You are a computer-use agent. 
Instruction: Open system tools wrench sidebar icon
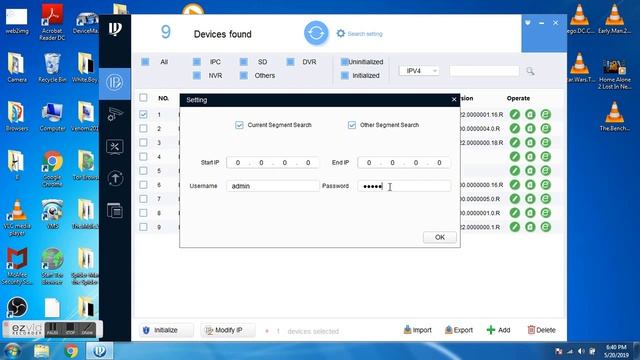pyautogui.click(x=115, y=147)
